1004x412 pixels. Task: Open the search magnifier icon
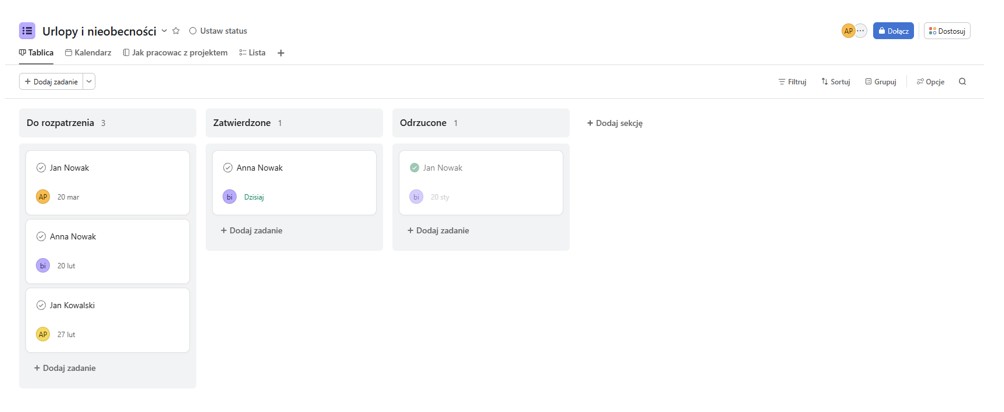tap(962, 82)
